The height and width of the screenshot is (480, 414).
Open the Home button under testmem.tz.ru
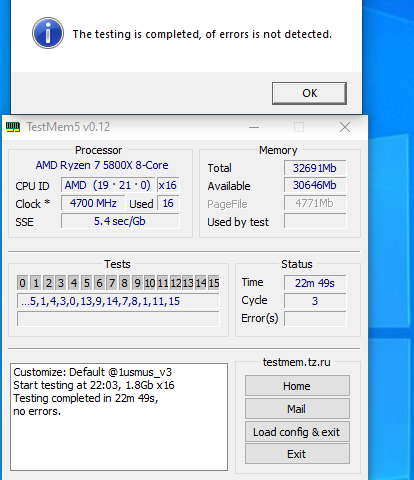click(297, 386)
